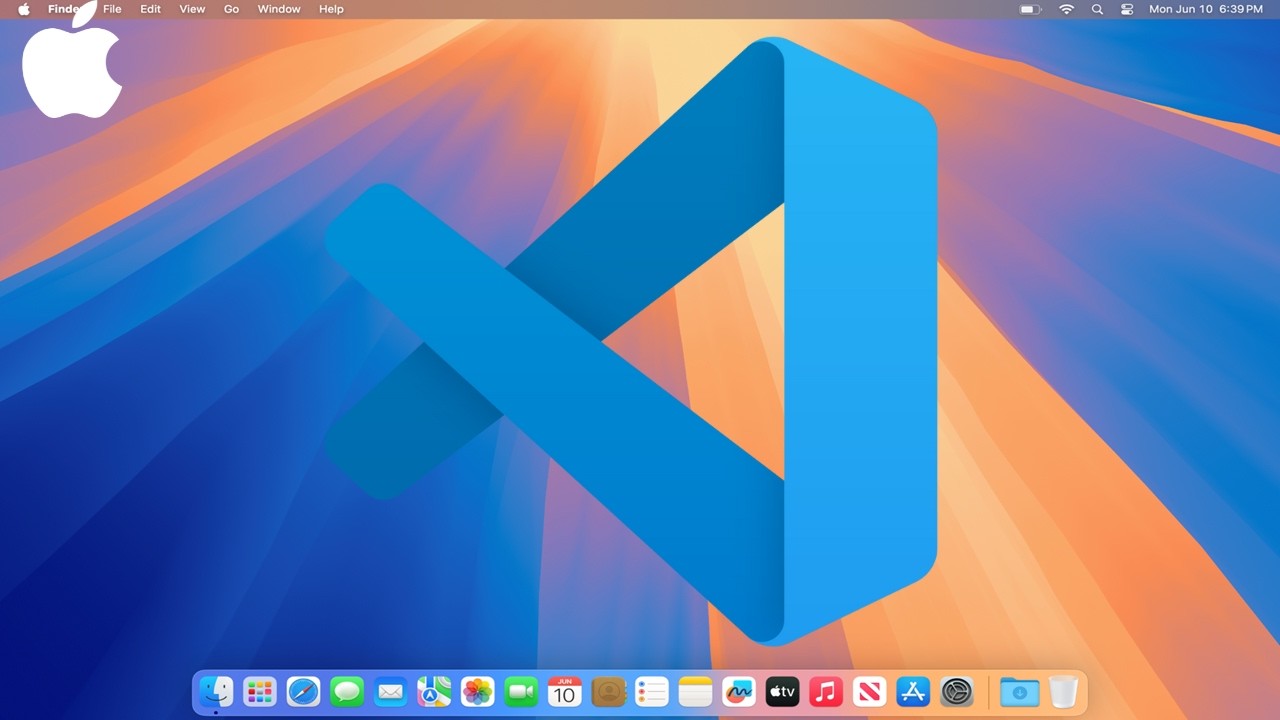Open the Window menu
The image size is (1280, 720).
(x=279, y=9)
